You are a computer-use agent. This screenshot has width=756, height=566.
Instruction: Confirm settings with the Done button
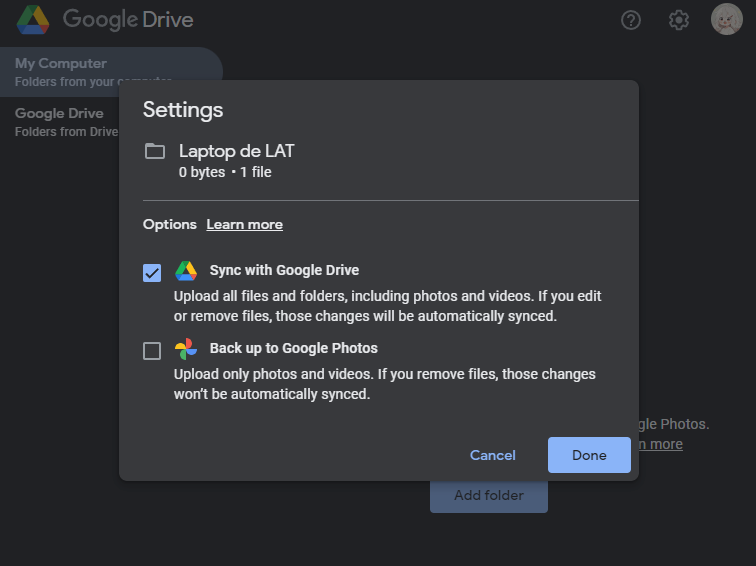(589, 455)
